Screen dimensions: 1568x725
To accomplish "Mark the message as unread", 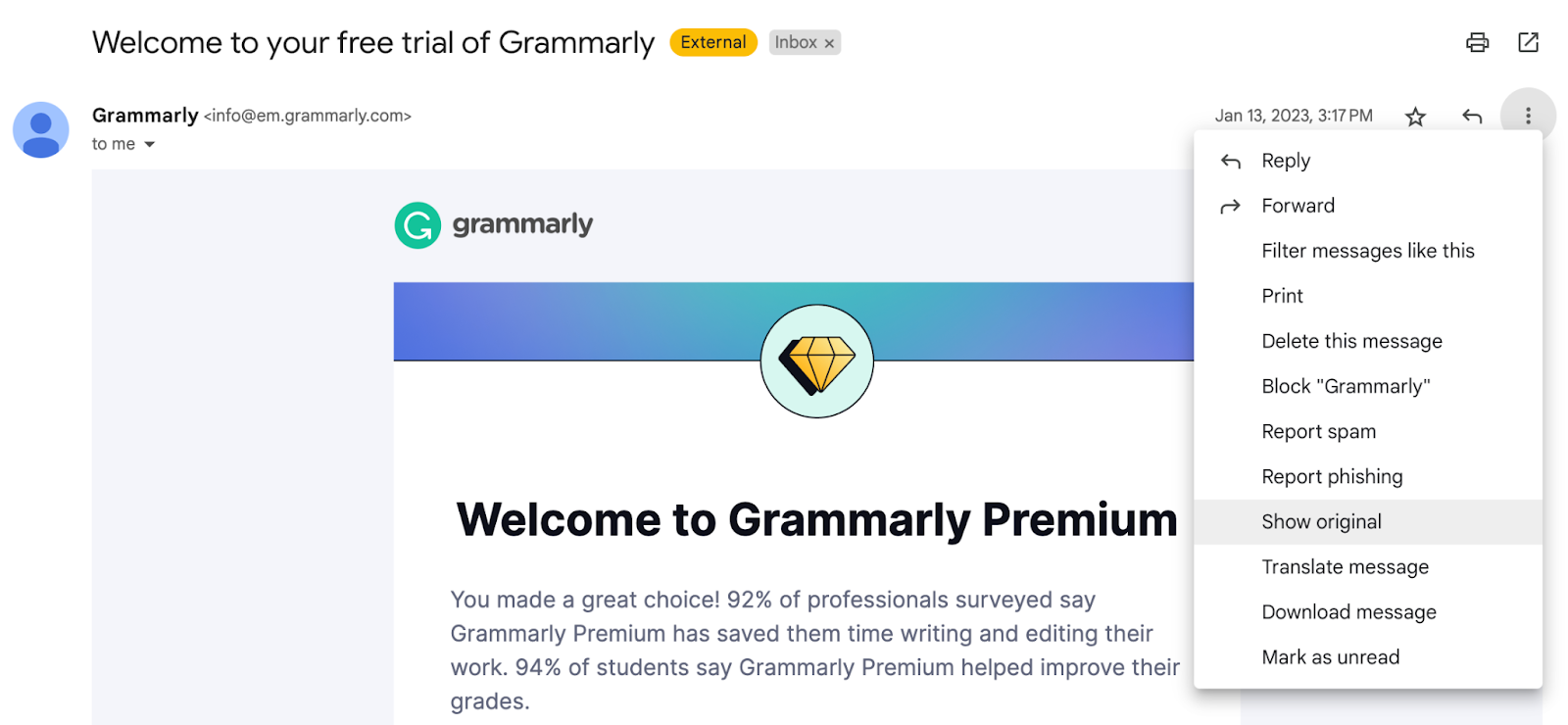I will click(x=1330, y=656).
